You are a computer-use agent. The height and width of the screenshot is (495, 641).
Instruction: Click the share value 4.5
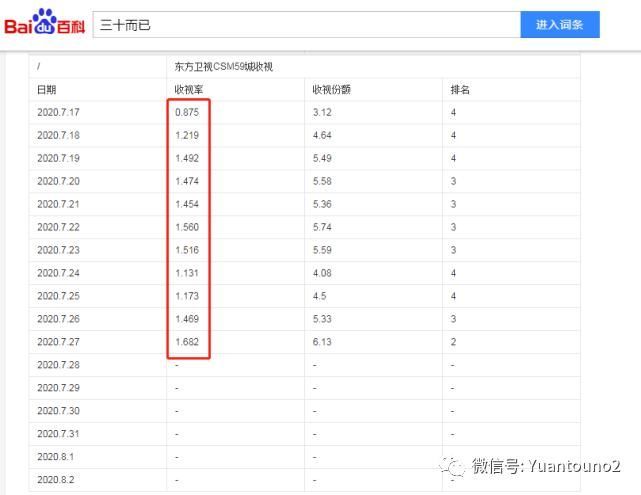pyautogui.click(x=320, y=296)
